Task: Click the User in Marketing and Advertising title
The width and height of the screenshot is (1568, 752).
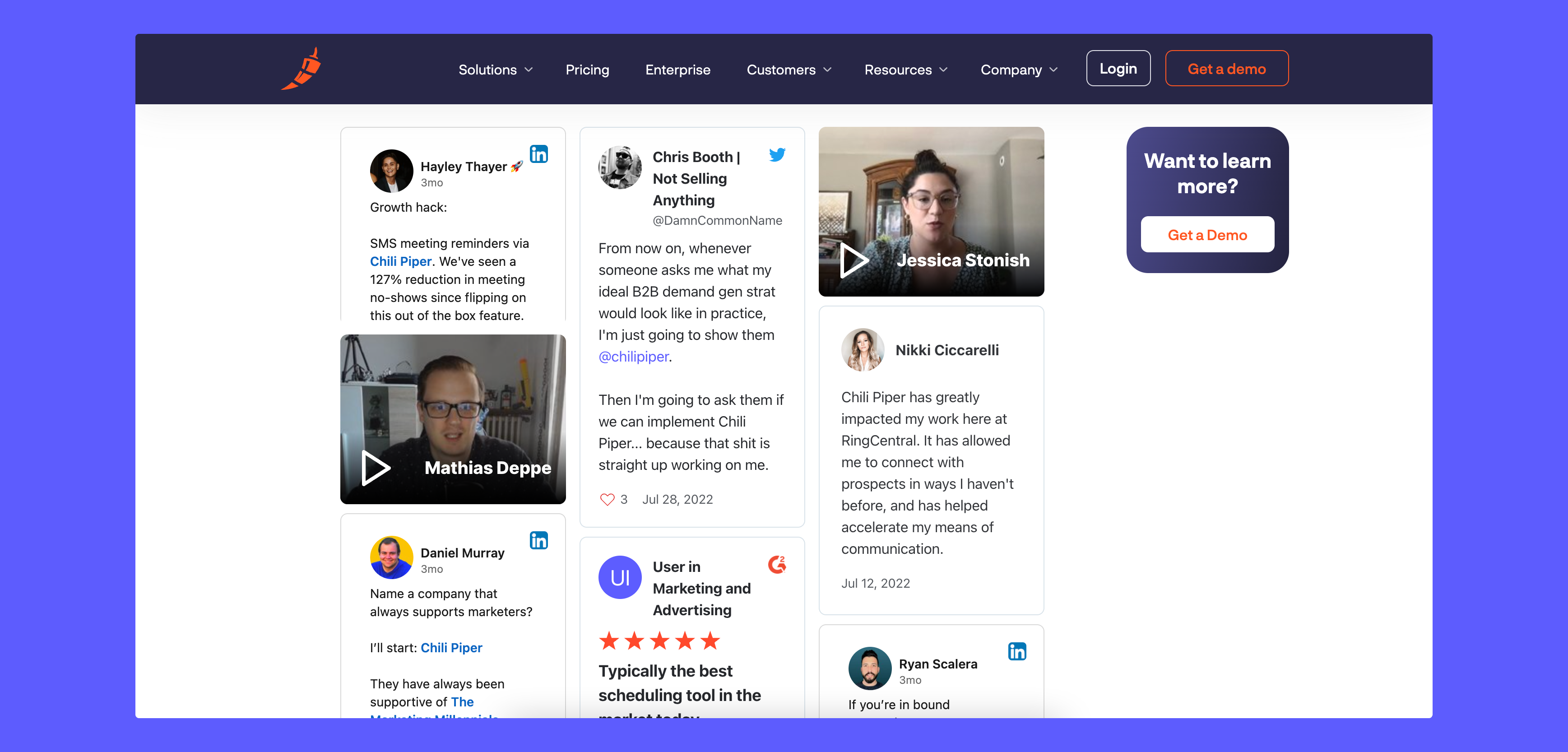Action: pyautogui.click(x=701, y=588)
